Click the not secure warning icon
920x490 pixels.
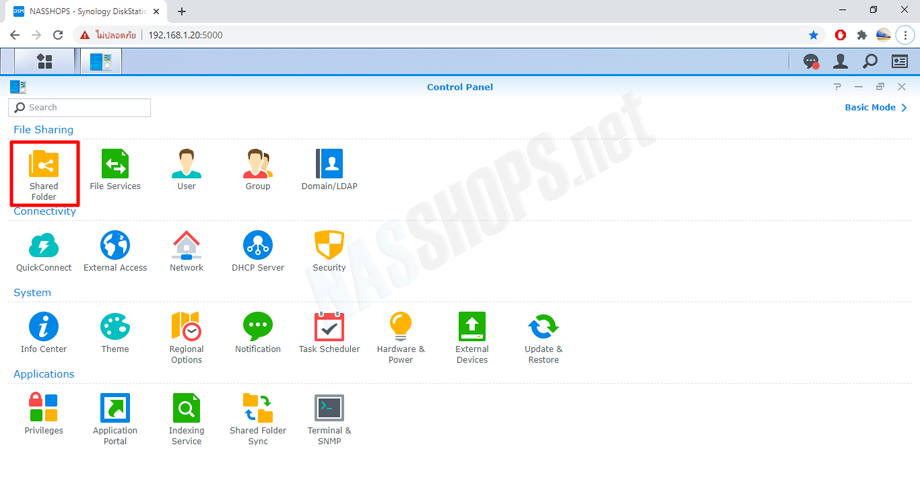pos(85,35)
